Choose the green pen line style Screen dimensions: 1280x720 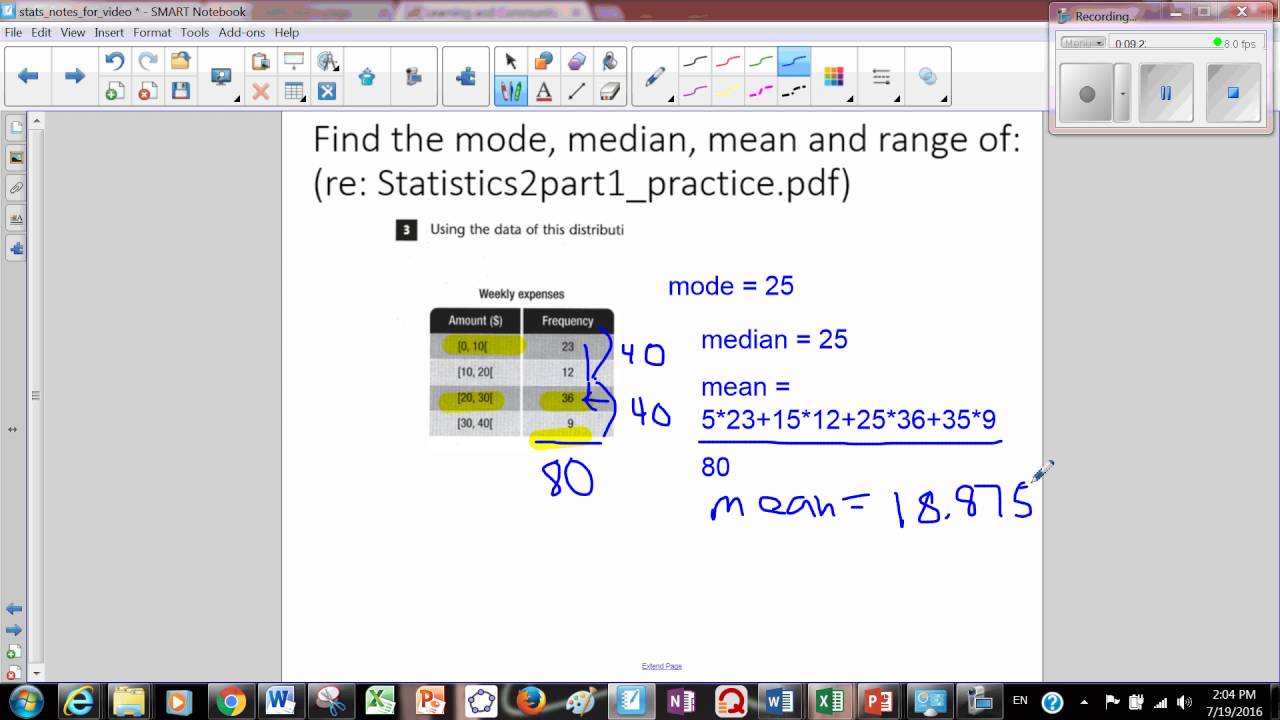[x=761, y=62]
